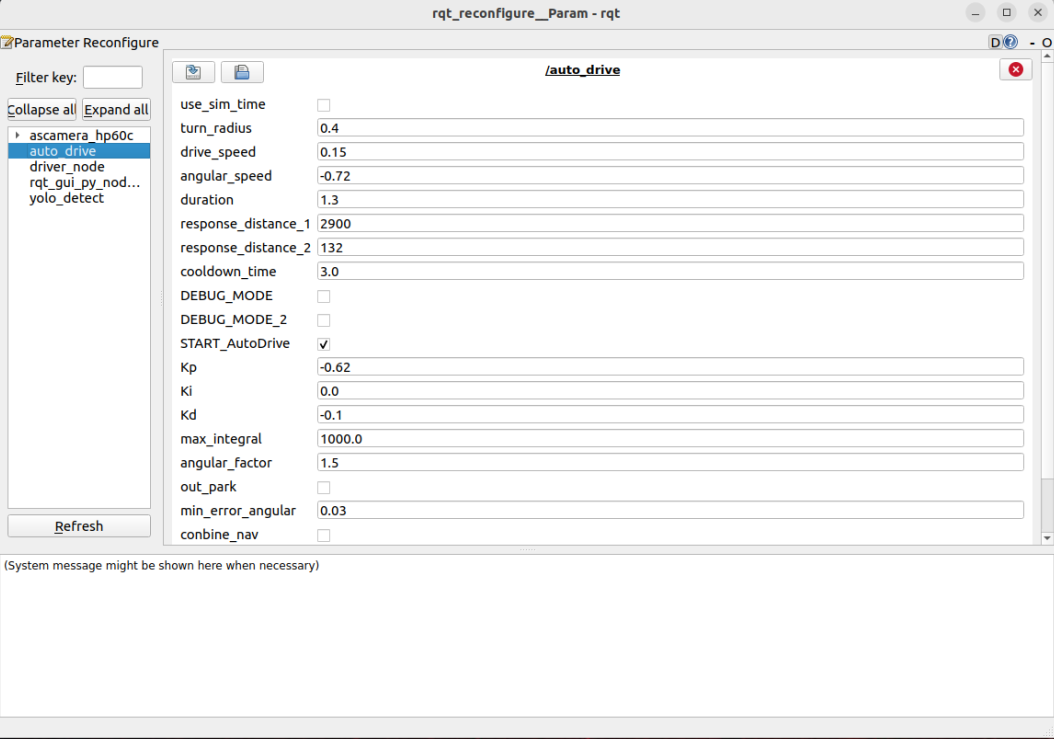
Task: Click the dash minimize plugin button
Action: [x=1031, y=43]
